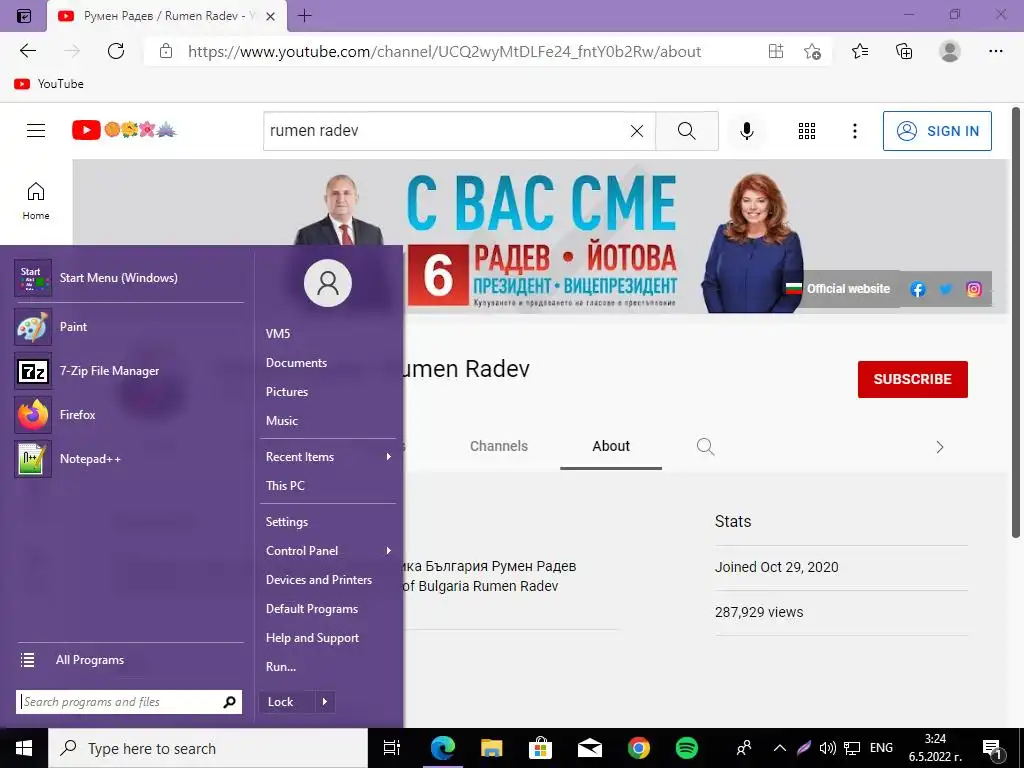This screenshot has height=768, width=1024.
Task: Open Edge apps/split icon in address bar
Action: (776, 51)
